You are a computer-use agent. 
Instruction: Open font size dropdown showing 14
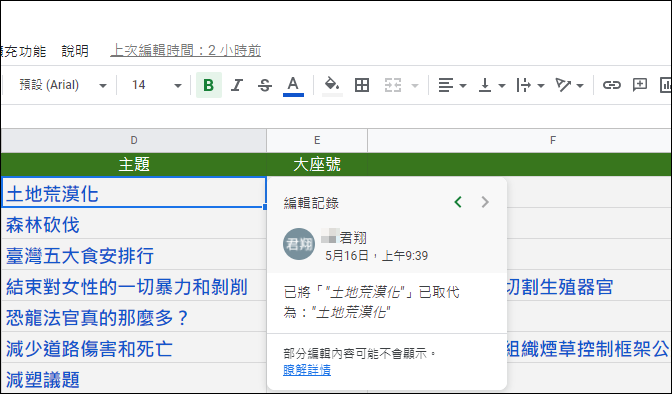pos(156,85)
